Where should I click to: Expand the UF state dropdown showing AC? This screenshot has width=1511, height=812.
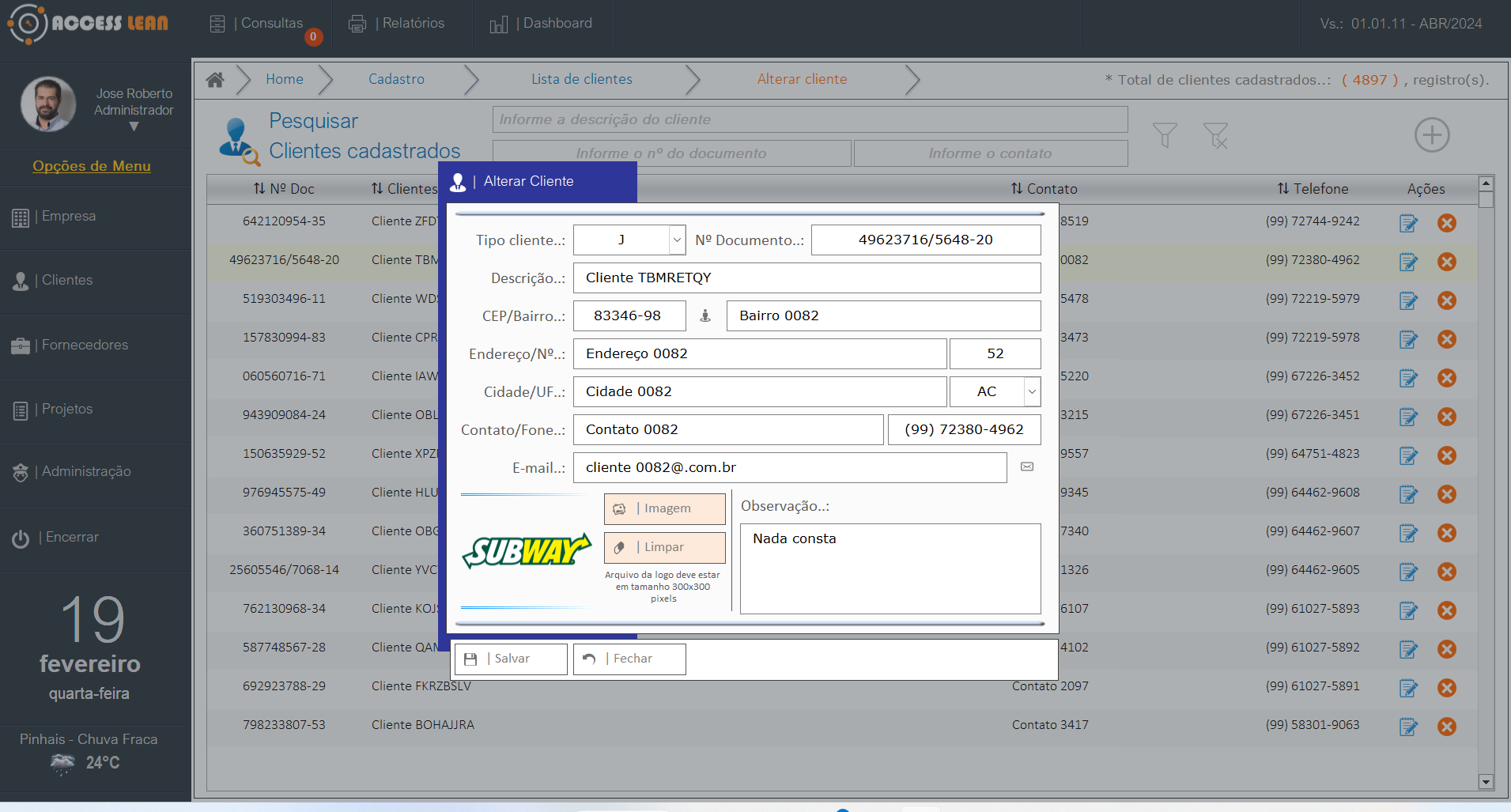[1032, 392]
